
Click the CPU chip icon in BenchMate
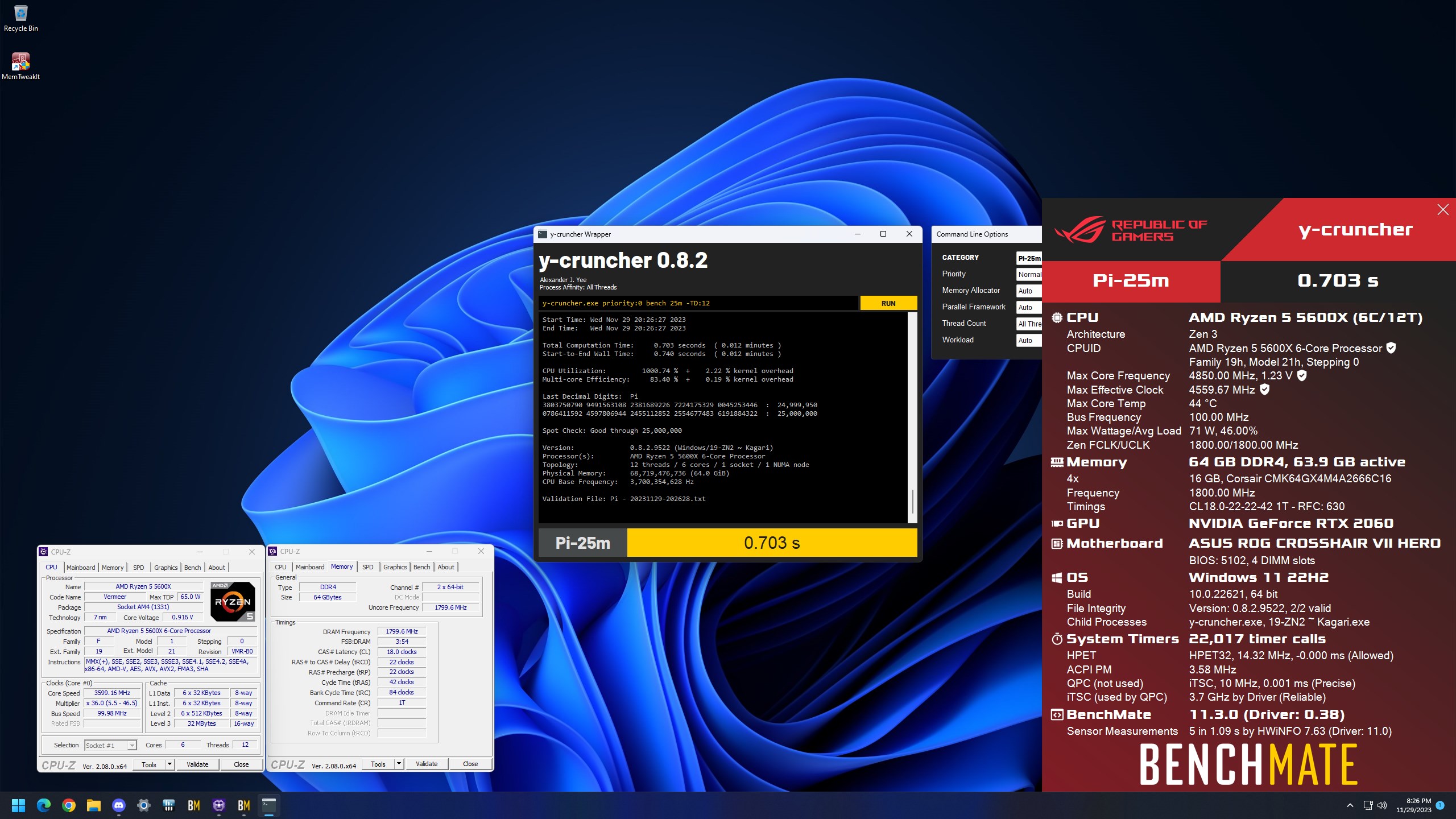pyautogui.click(x=1057, y=318)
